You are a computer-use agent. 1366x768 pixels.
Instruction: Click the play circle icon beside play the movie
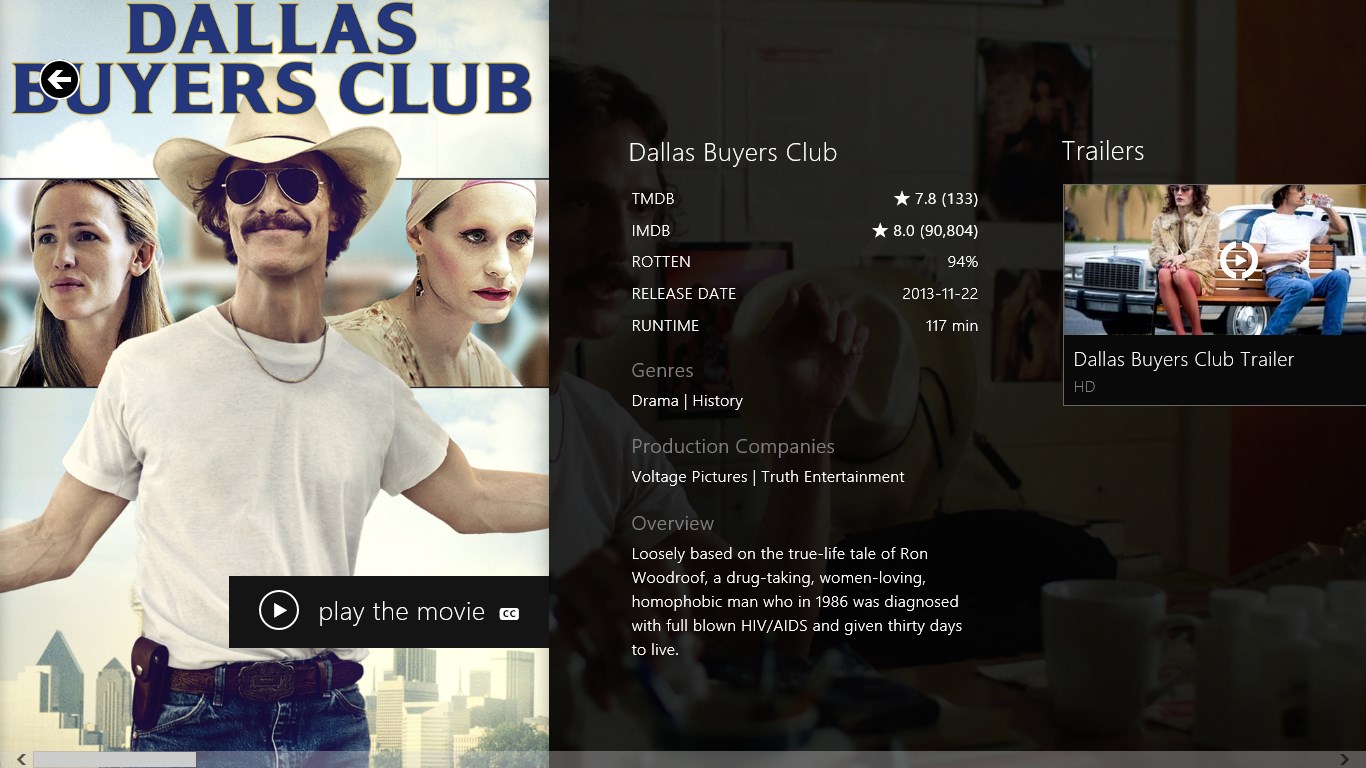(279, 610)
